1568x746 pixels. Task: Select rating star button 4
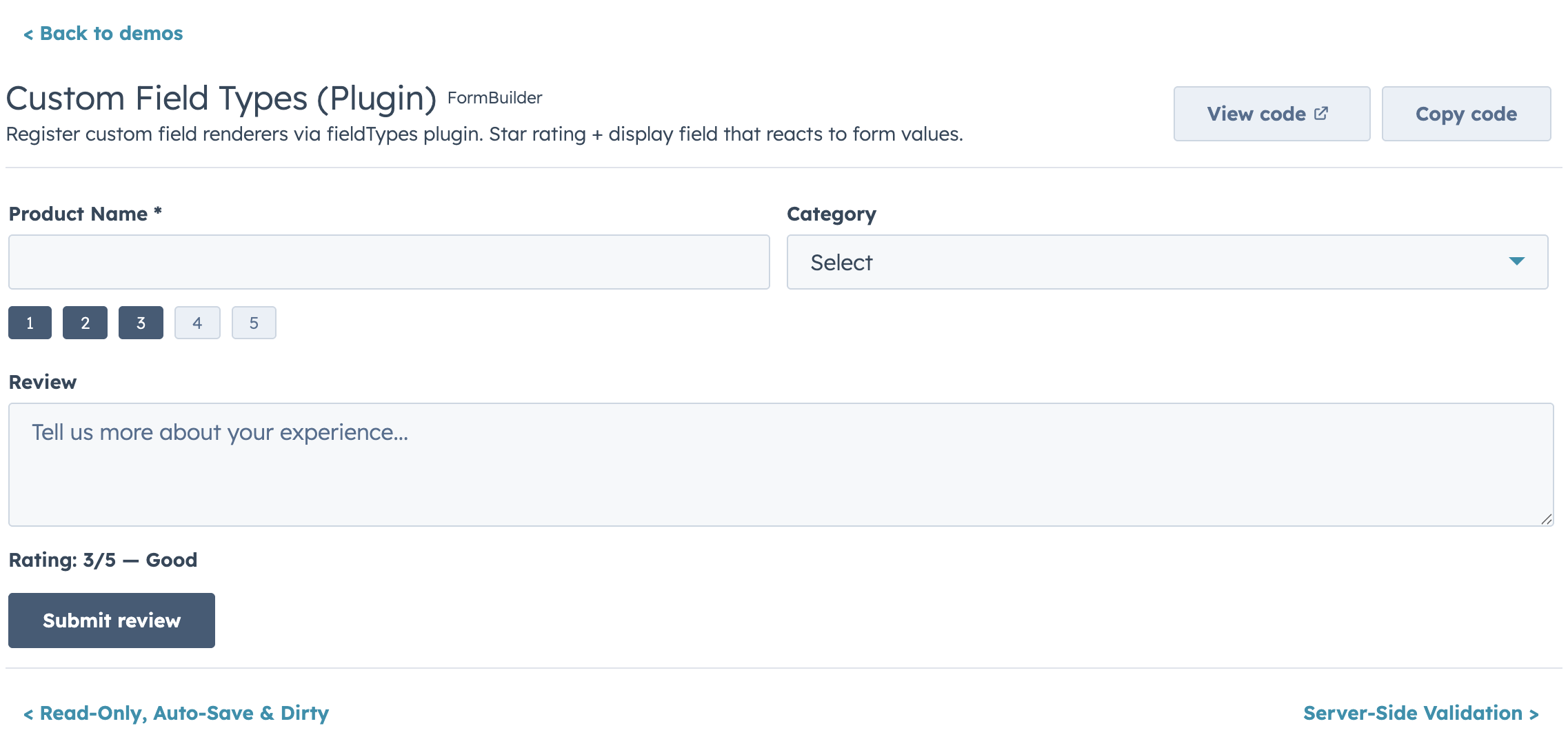tap(197, 322)
